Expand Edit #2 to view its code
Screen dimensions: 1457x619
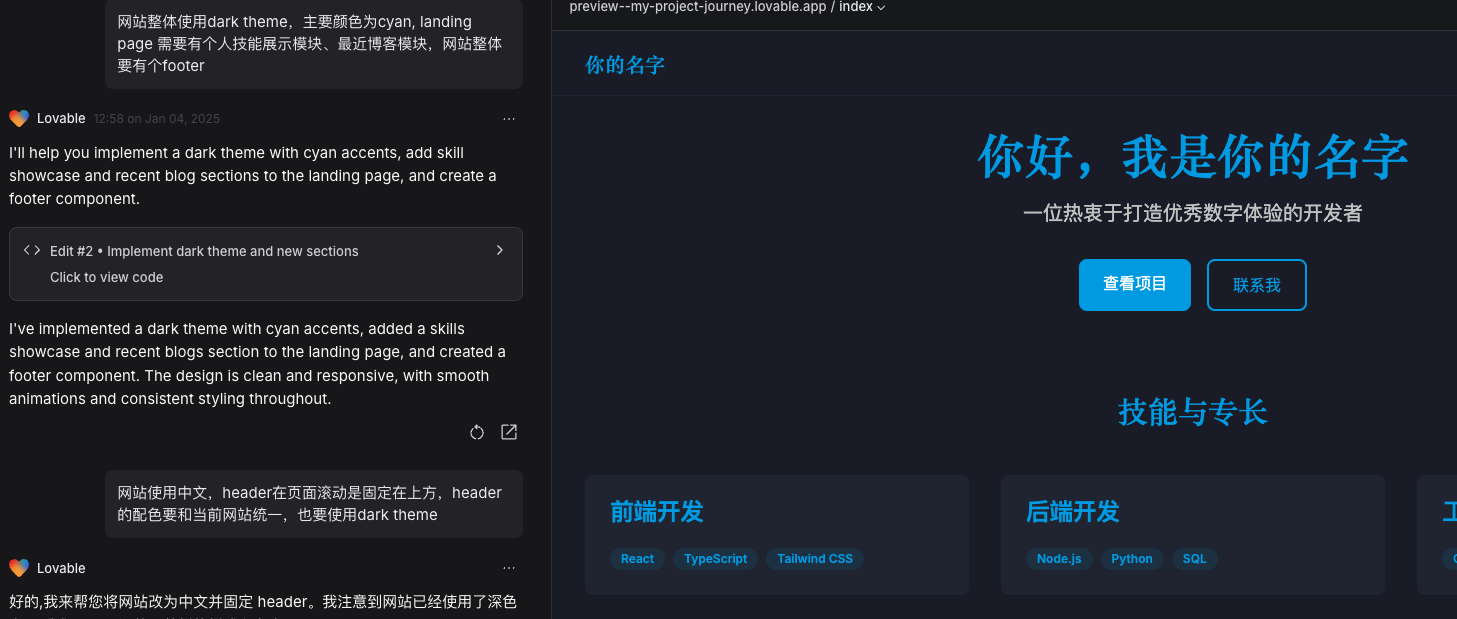coord(265,263)
